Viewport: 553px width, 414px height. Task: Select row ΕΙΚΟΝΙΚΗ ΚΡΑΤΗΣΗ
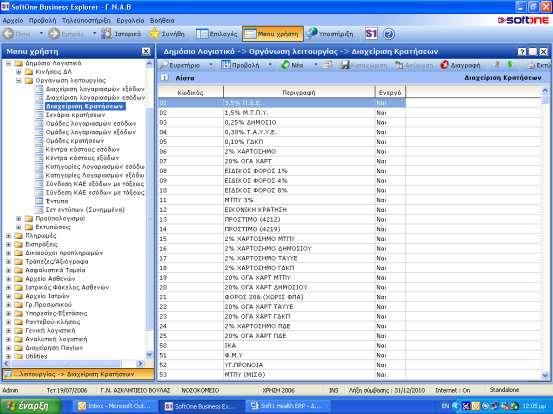click(x=282, y=210)
